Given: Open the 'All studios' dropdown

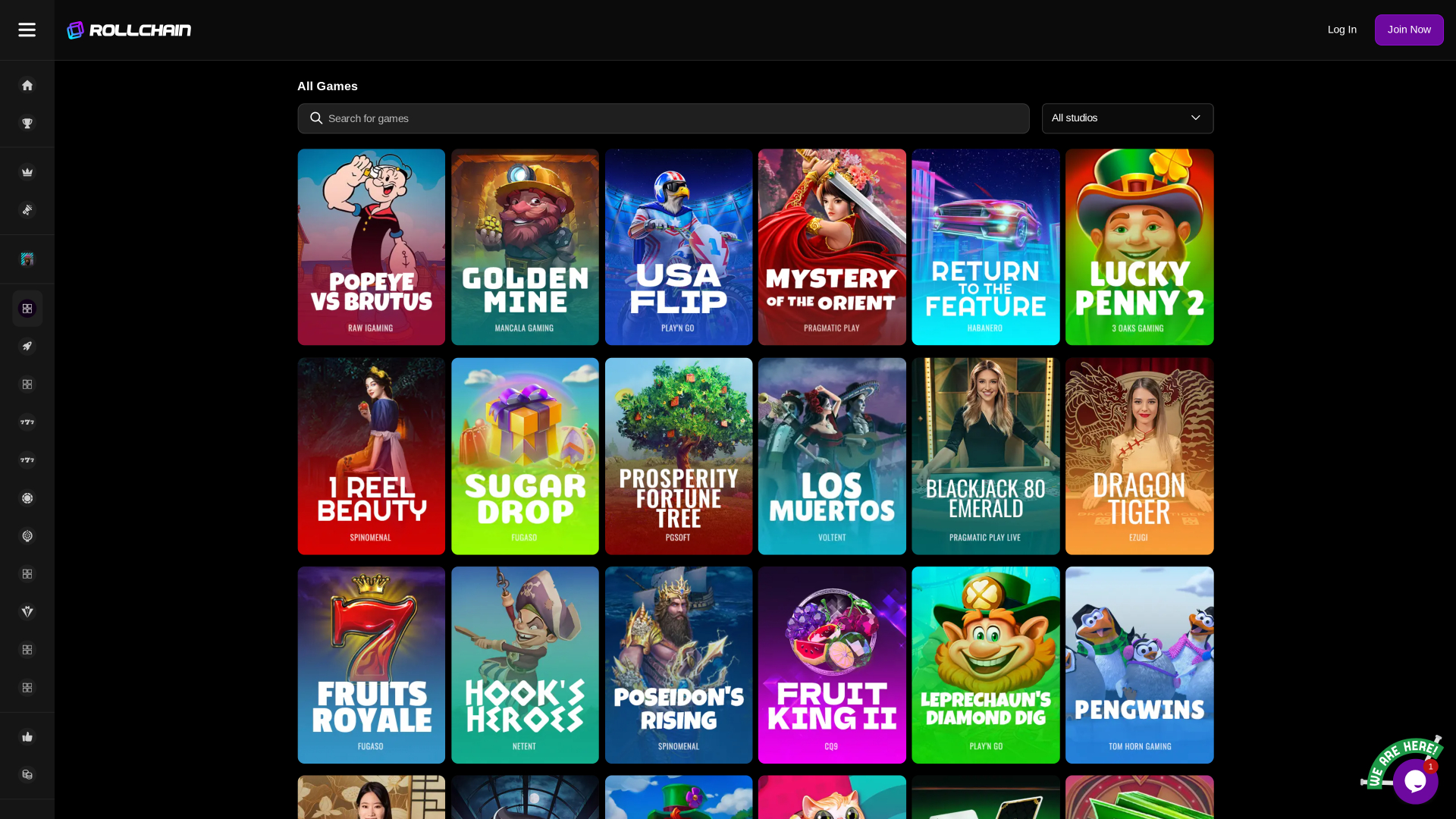Looking at the screenshot, I should (1127, 118).
